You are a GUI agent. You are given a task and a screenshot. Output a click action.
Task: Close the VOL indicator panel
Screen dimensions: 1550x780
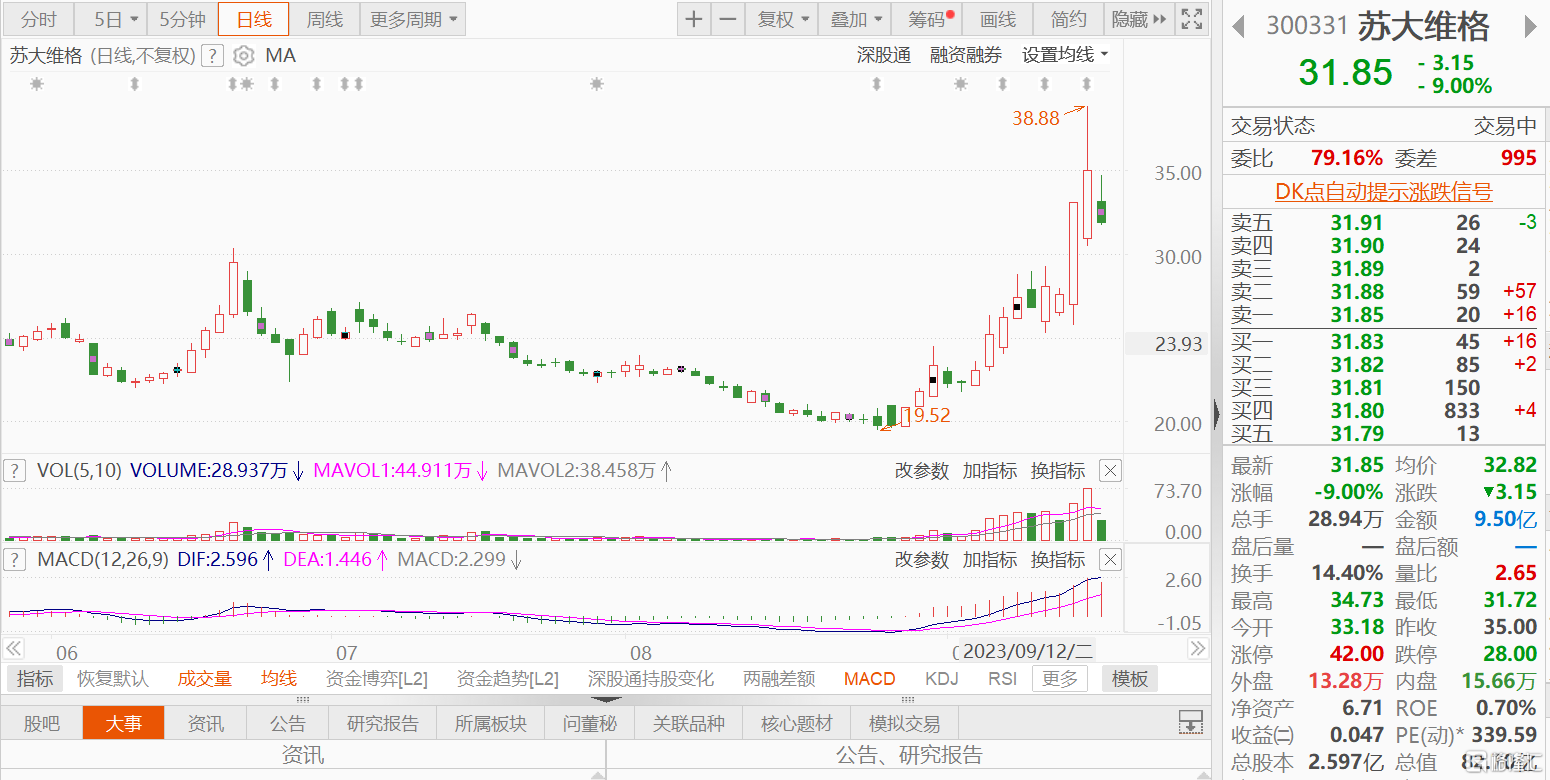tap(1110, 470)
